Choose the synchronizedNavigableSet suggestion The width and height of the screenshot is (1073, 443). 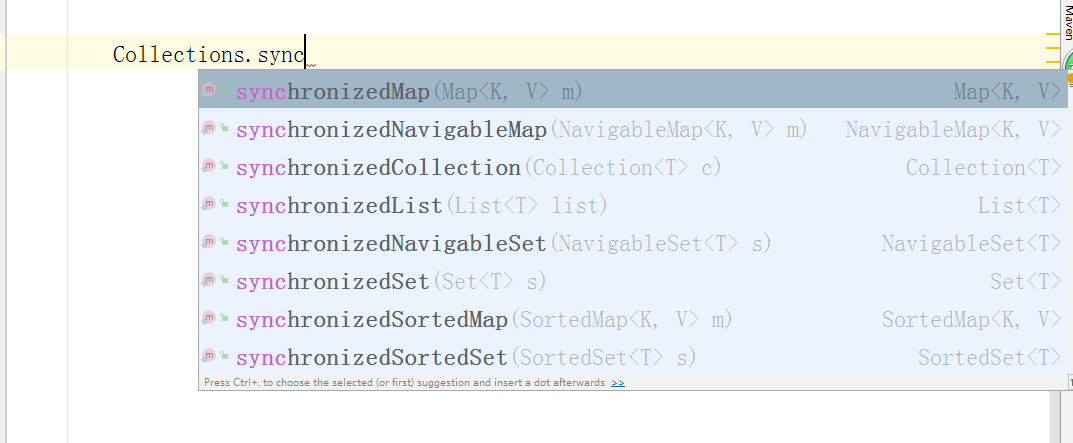point(633,243)
